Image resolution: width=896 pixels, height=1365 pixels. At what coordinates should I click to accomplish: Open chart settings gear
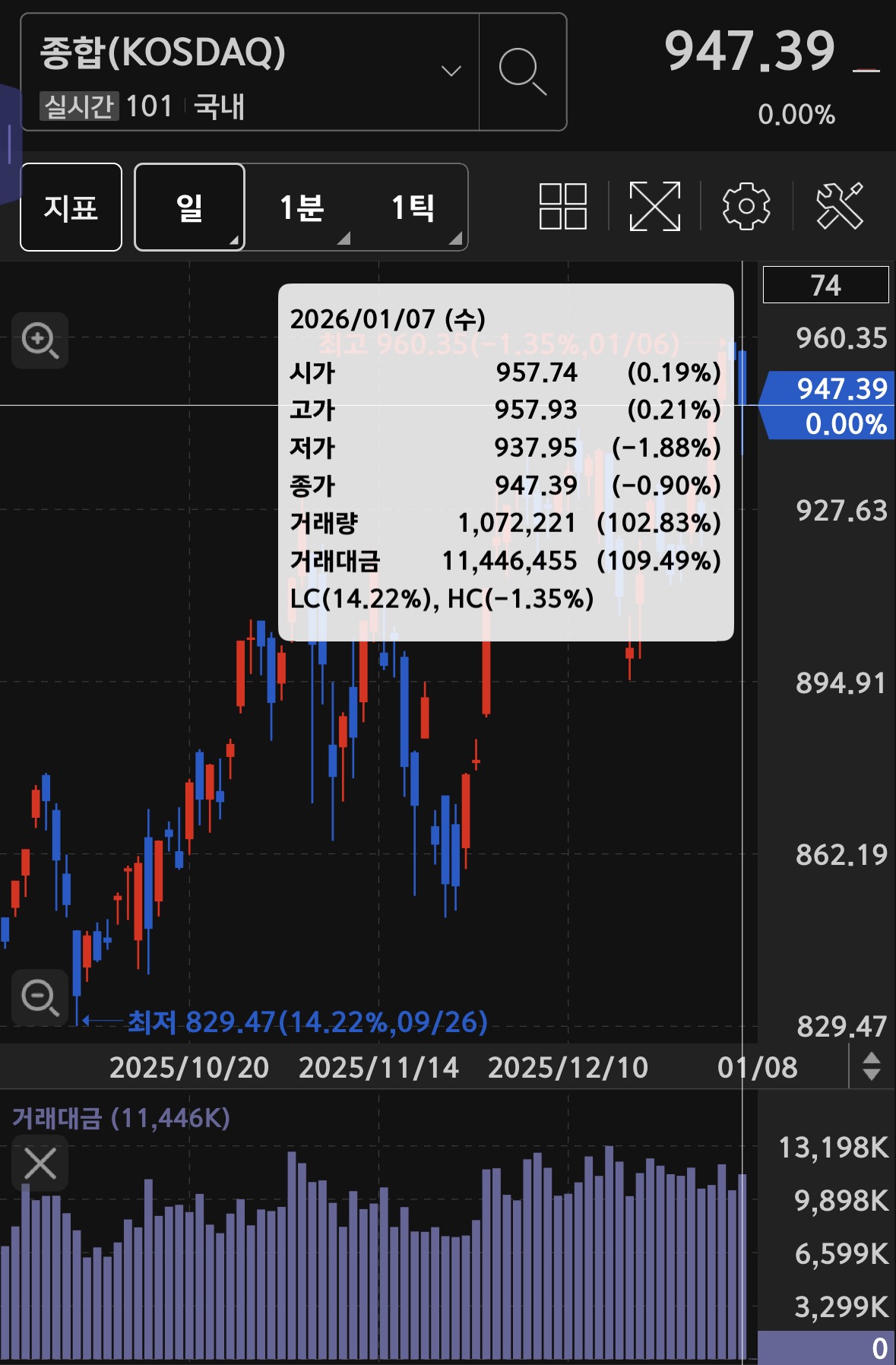(x=746, y=206)
